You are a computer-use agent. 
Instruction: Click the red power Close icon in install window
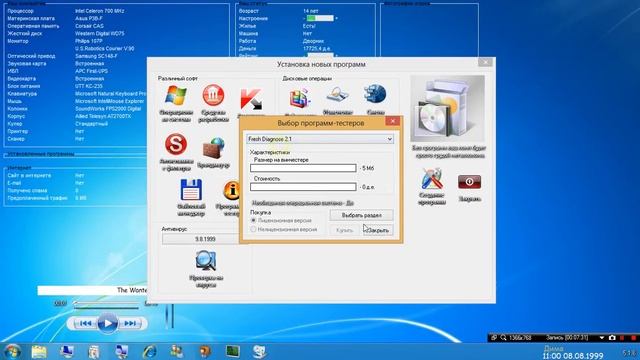[x=469, y=182]
